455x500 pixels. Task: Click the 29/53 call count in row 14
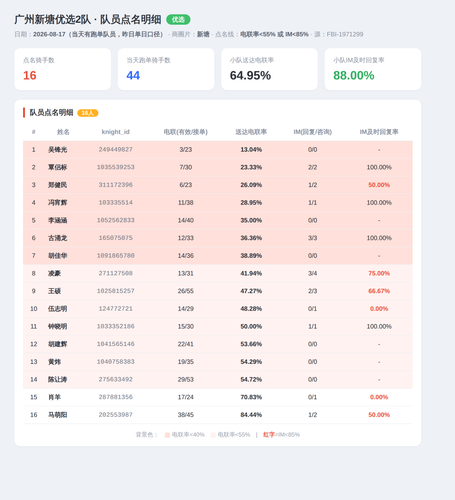186,379
